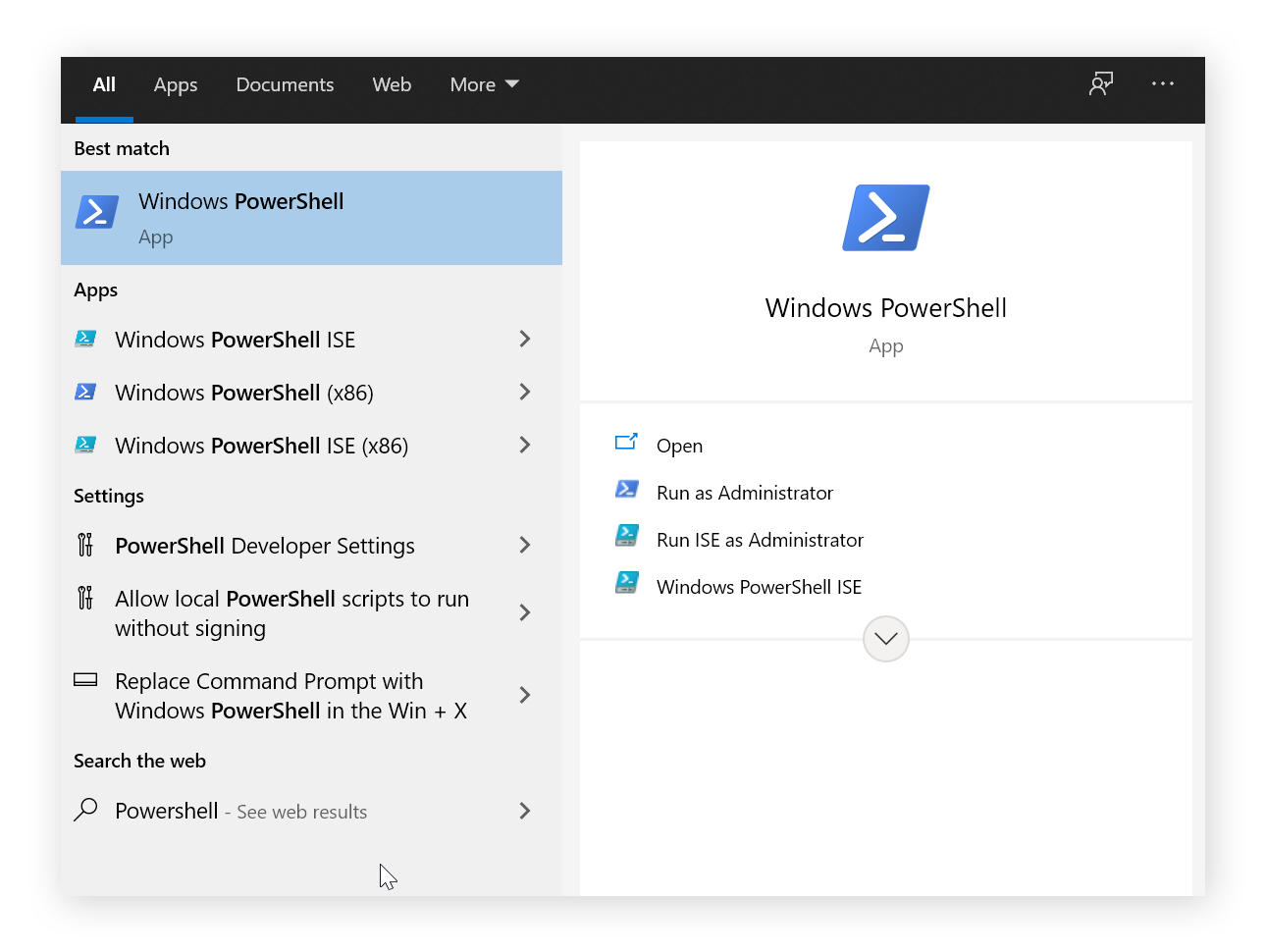1266x952 pixels.
Task: Open the feedback icon in top right corner
Action: pos(1101,84)
